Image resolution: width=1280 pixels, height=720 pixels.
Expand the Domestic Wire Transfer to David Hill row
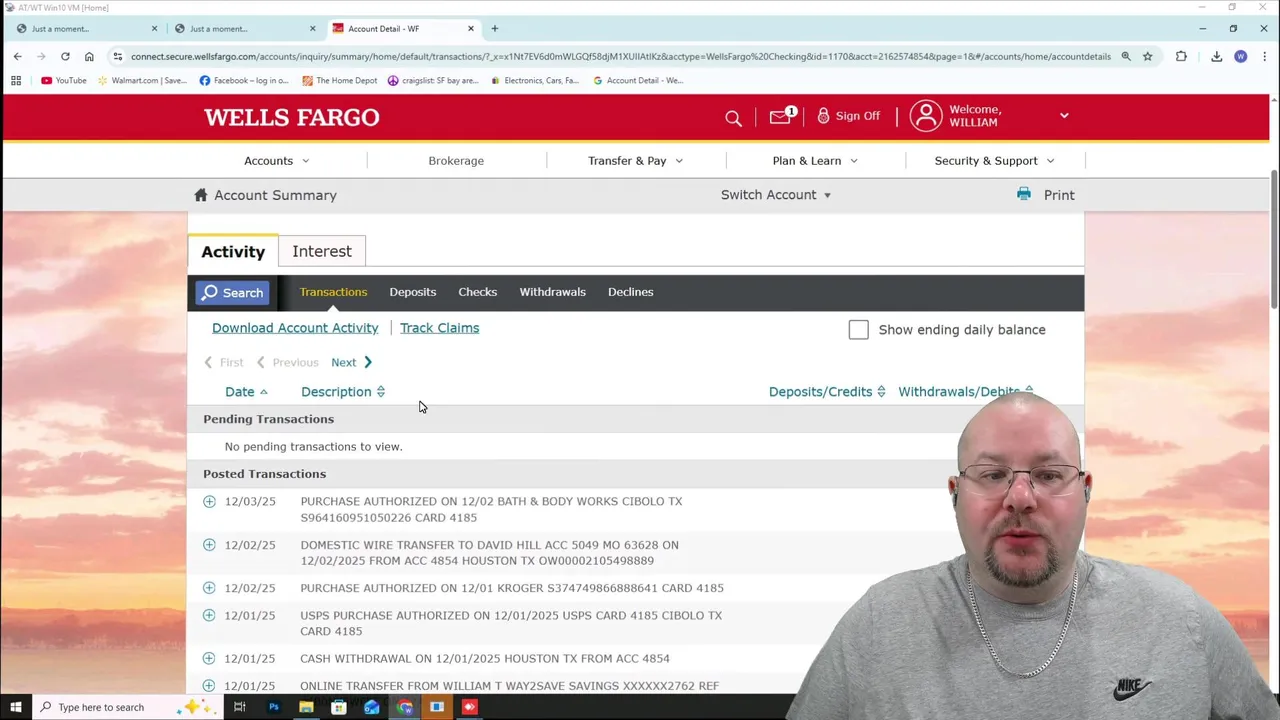point(209,545)
